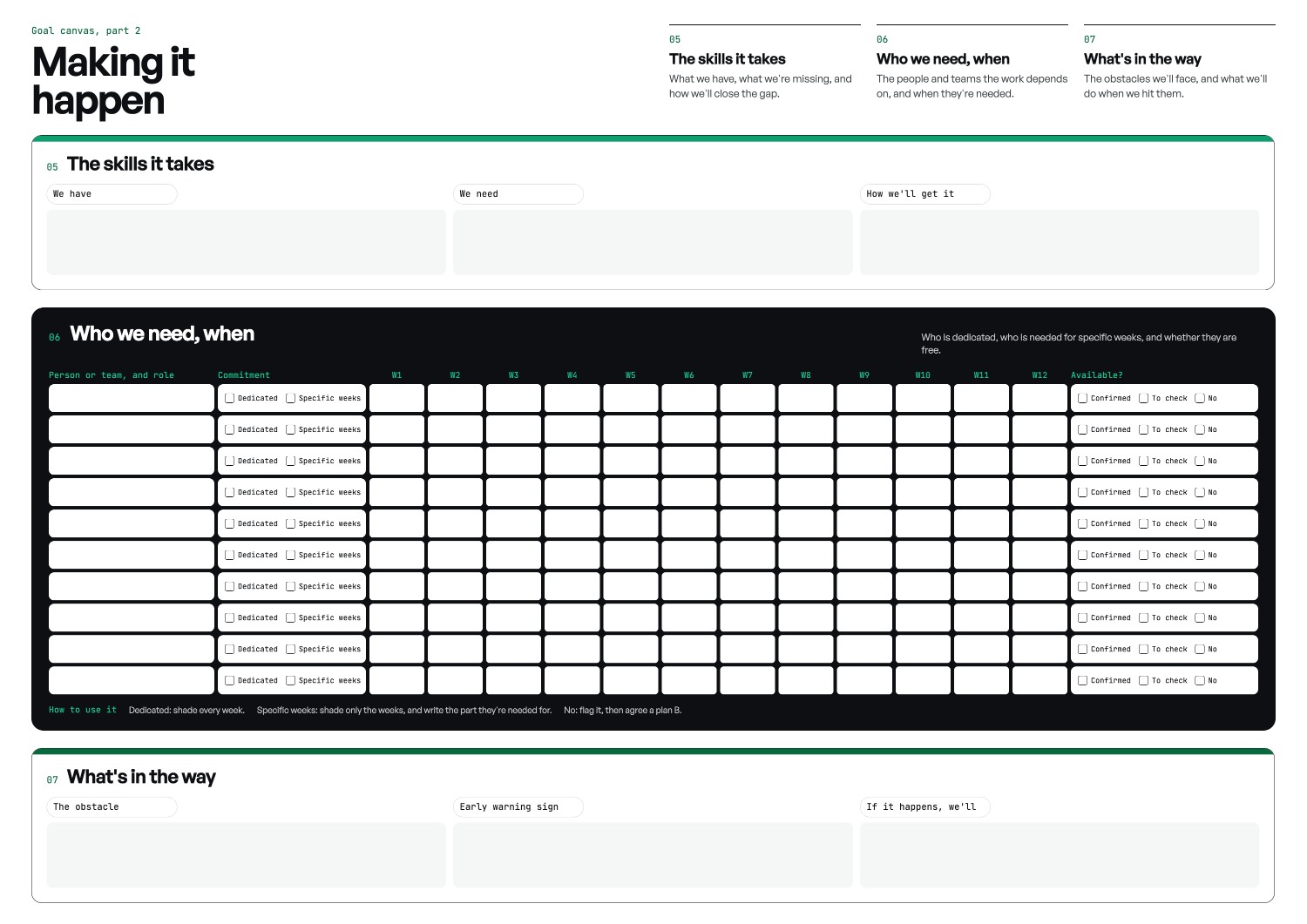
Task: Tick the No checkbox in the first table row
Action: pyautogui.click(x=1200, y=398)
